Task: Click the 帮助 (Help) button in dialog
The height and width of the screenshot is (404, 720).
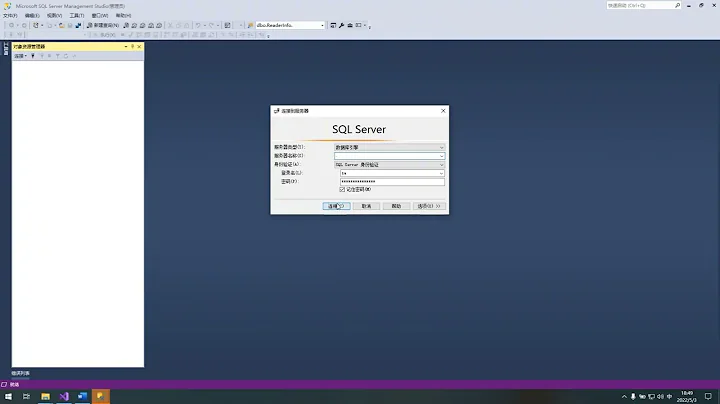Action: point(396,206)
